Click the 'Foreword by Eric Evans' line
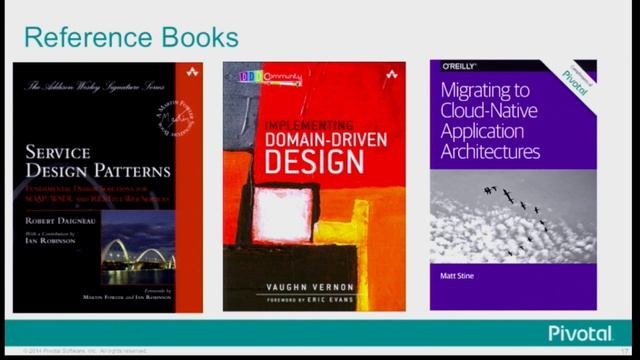This screenshot has height=360, width=640. 310,300
